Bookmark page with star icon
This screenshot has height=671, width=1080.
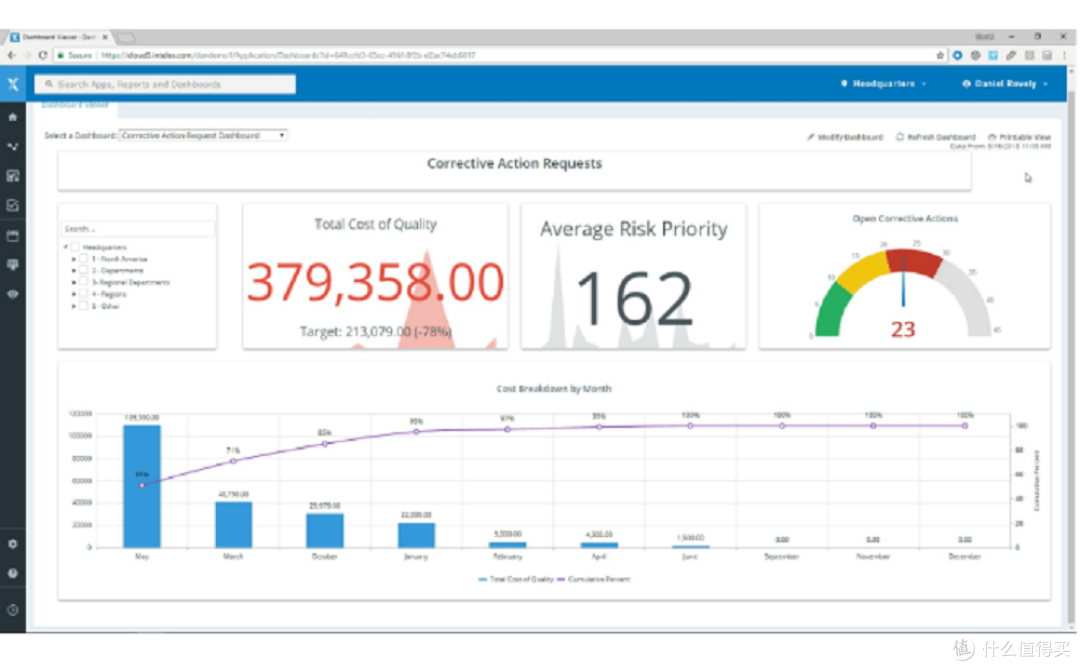click(940, 55)
